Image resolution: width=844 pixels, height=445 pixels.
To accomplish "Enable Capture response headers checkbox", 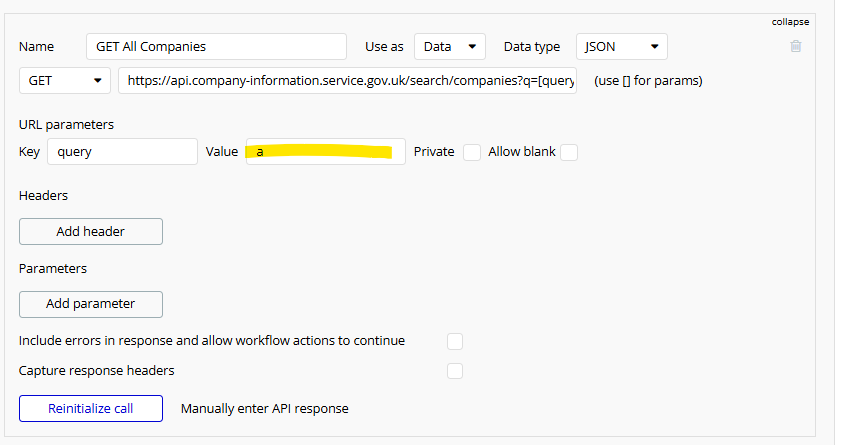I will pos(455,371).
